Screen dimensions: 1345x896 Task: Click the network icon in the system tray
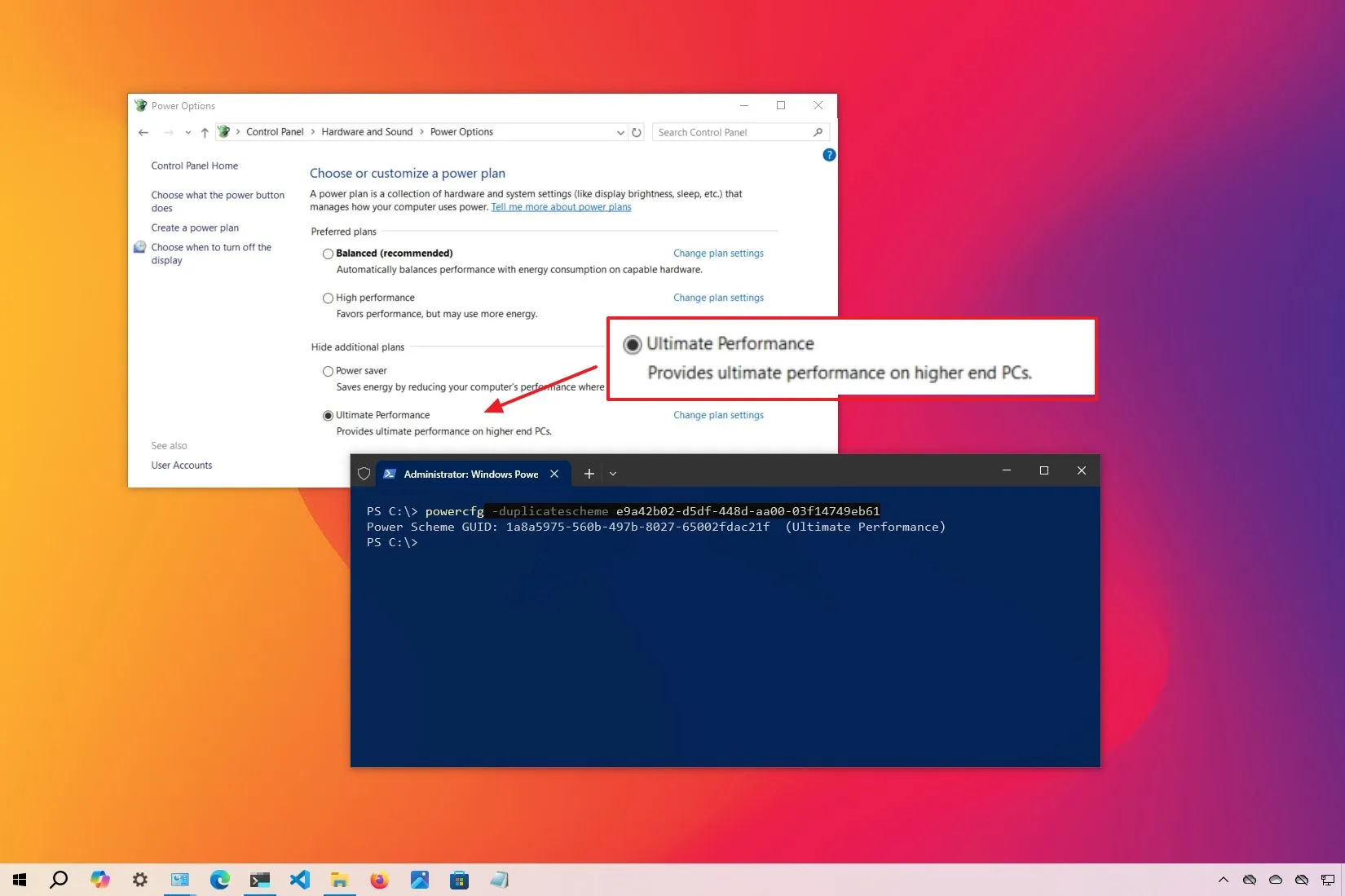tap(1326, 881)
